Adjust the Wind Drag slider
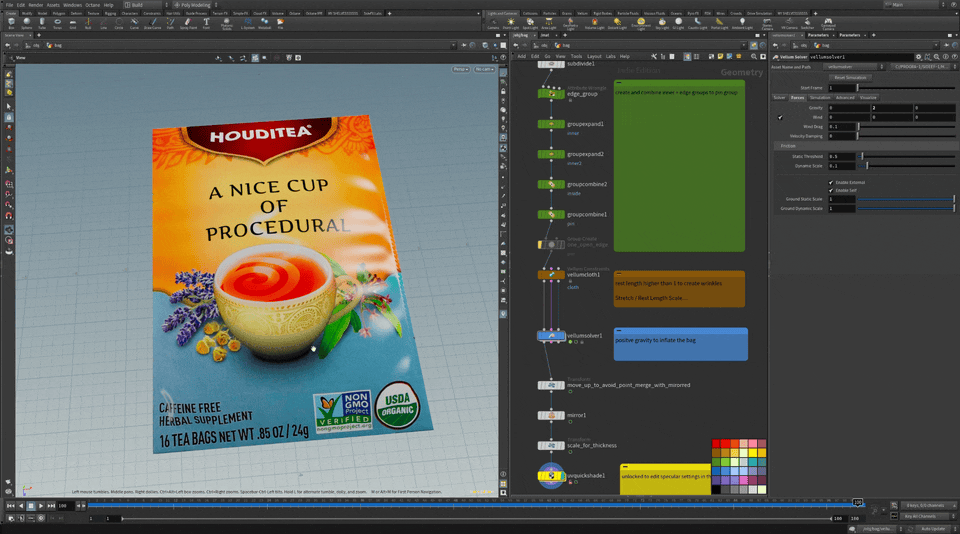960x534 pixels. 906,127
